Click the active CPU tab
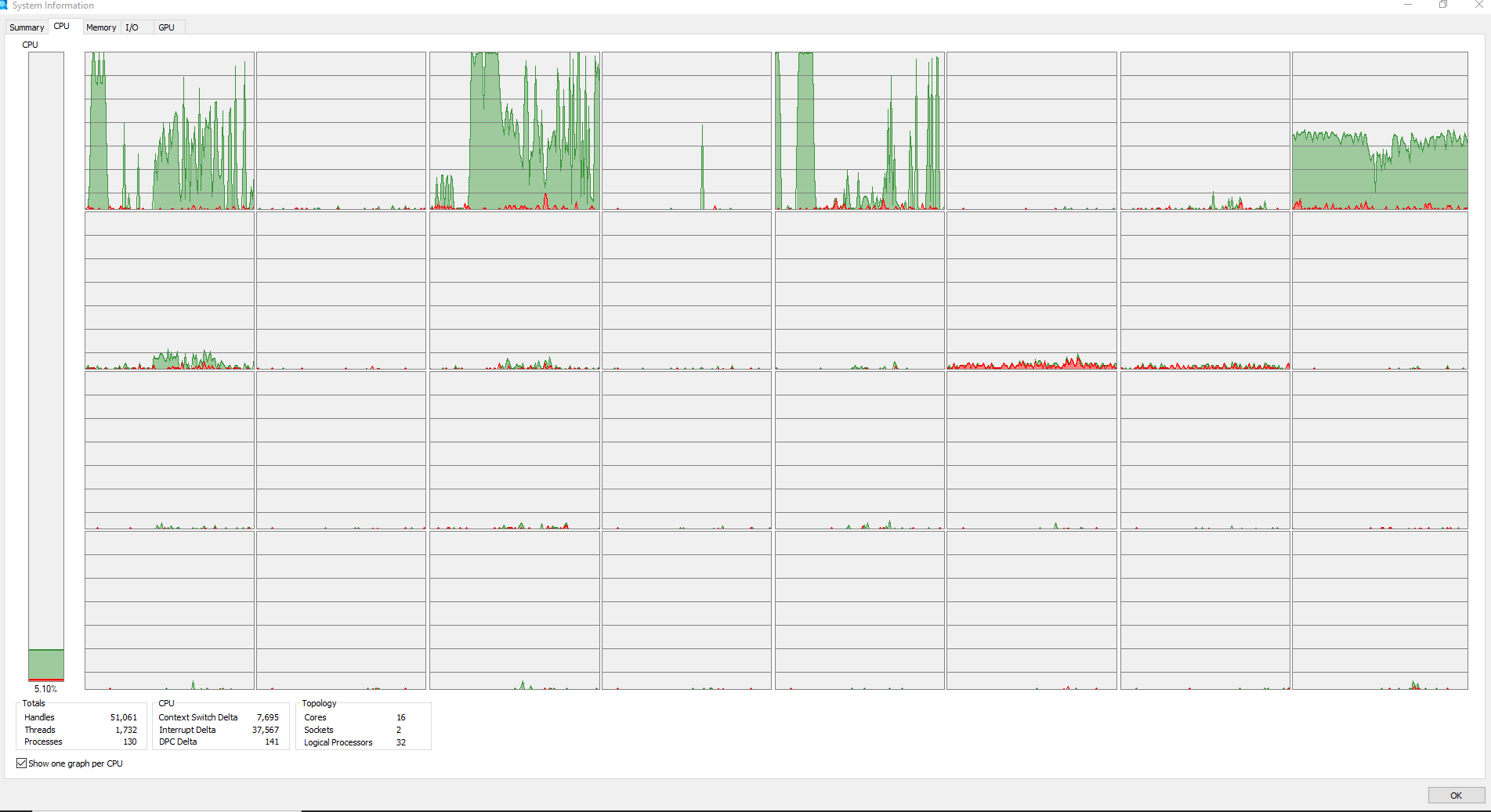Screen dimensions: 1491x812 62,27
